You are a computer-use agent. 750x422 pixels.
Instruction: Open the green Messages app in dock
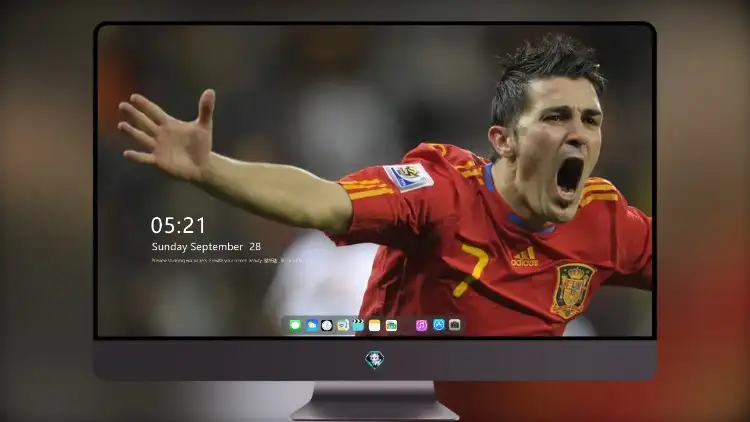point(295,325)
